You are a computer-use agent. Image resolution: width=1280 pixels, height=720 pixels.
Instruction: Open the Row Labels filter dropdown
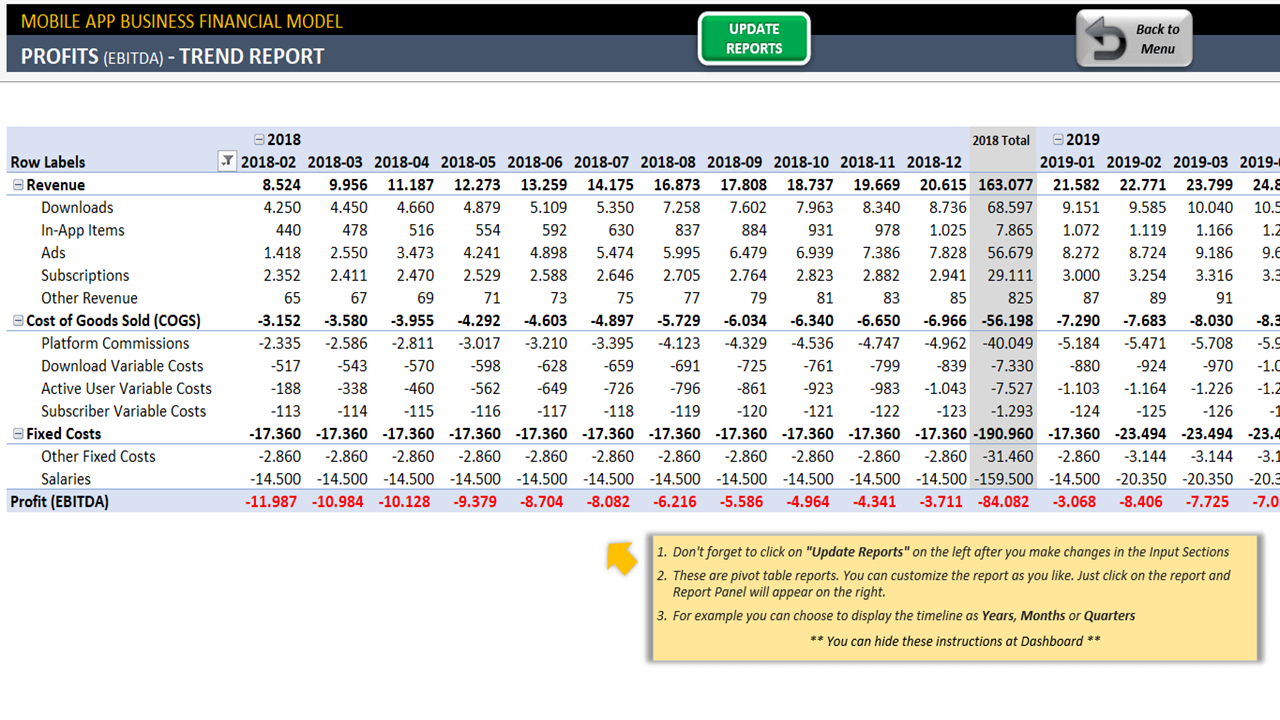(227, 161)
